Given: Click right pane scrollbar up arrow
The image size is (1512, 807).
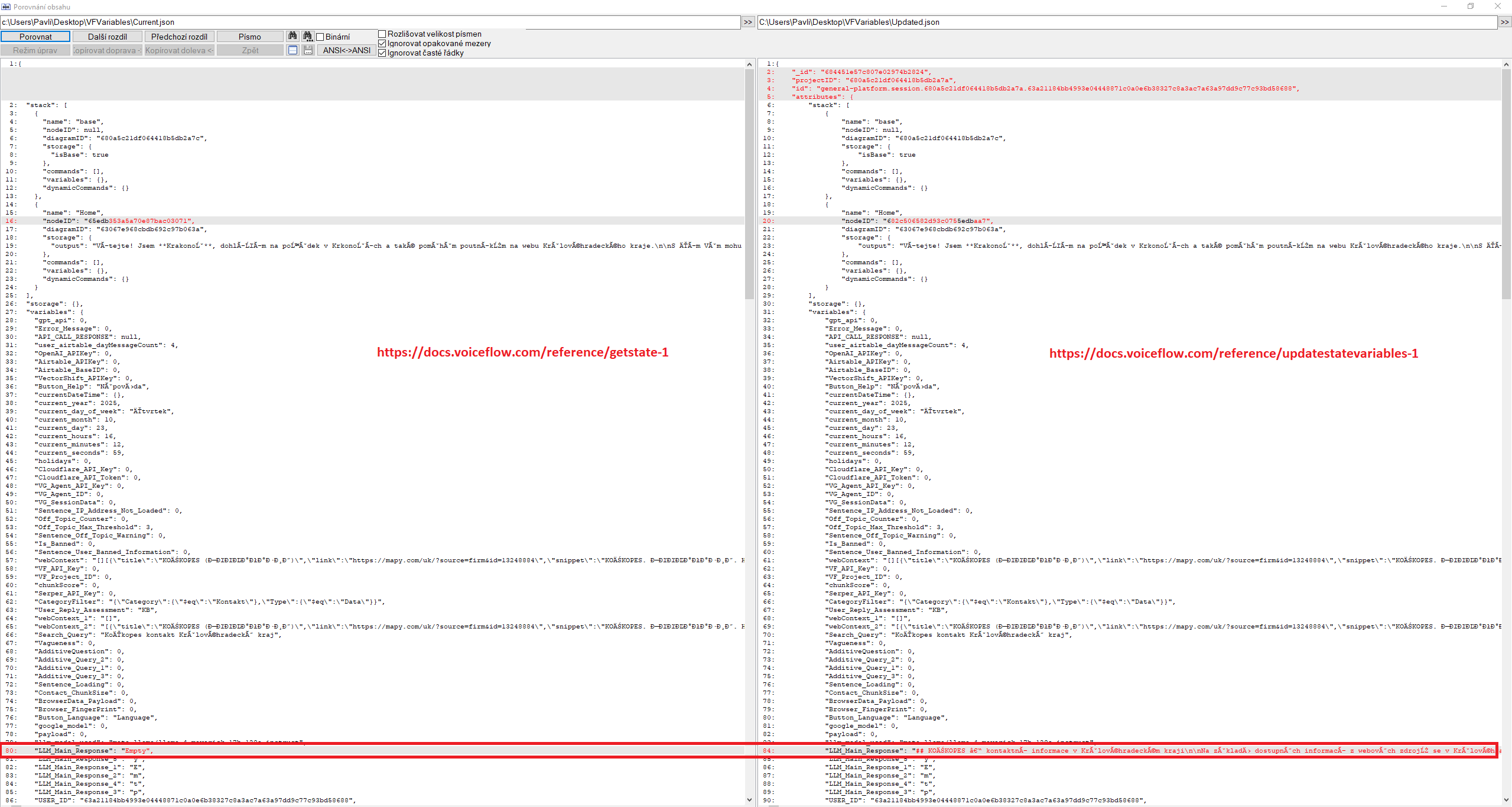Looking at the screenshot, I should (x=1506, y=64).
